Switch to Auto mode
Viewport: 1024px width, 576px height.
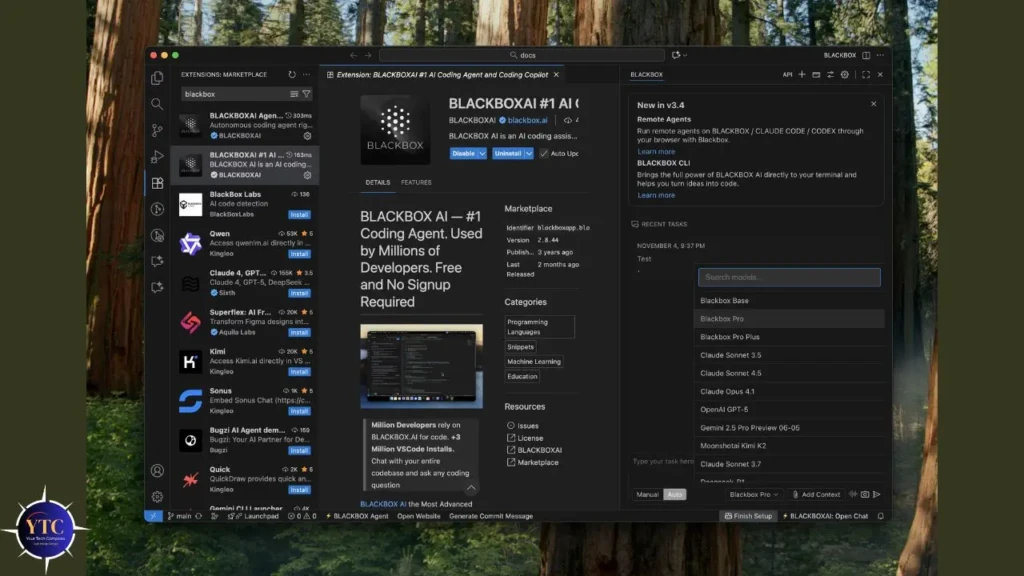tap(675, 494)
